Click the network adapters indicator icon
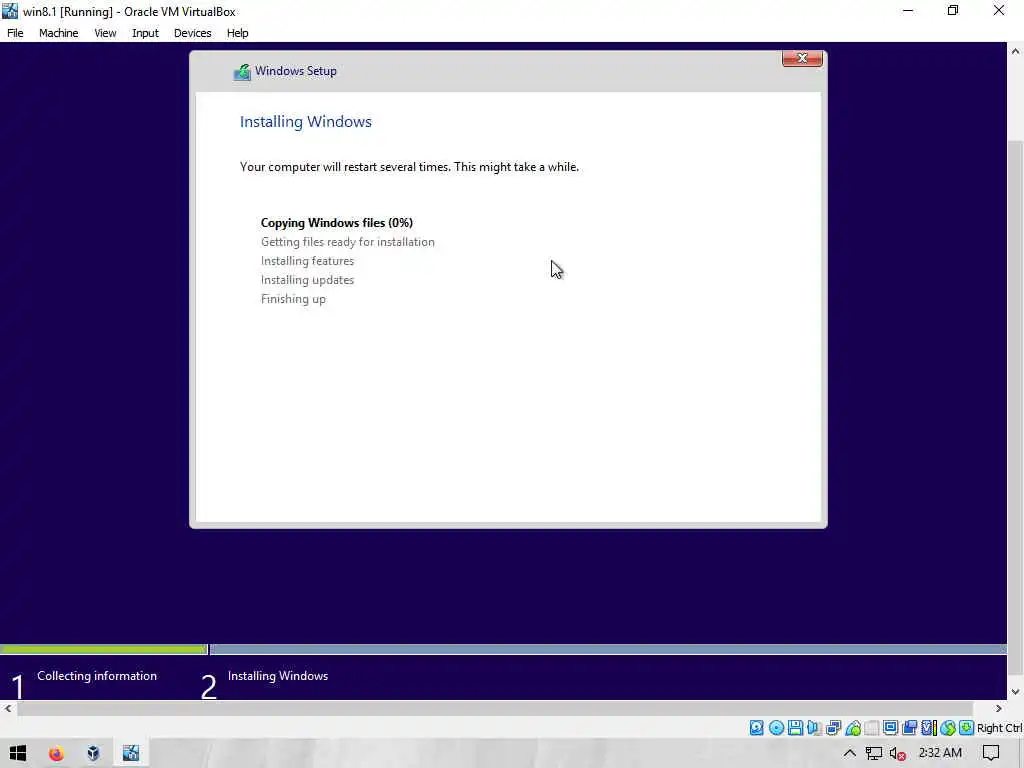 coord(833,728)
